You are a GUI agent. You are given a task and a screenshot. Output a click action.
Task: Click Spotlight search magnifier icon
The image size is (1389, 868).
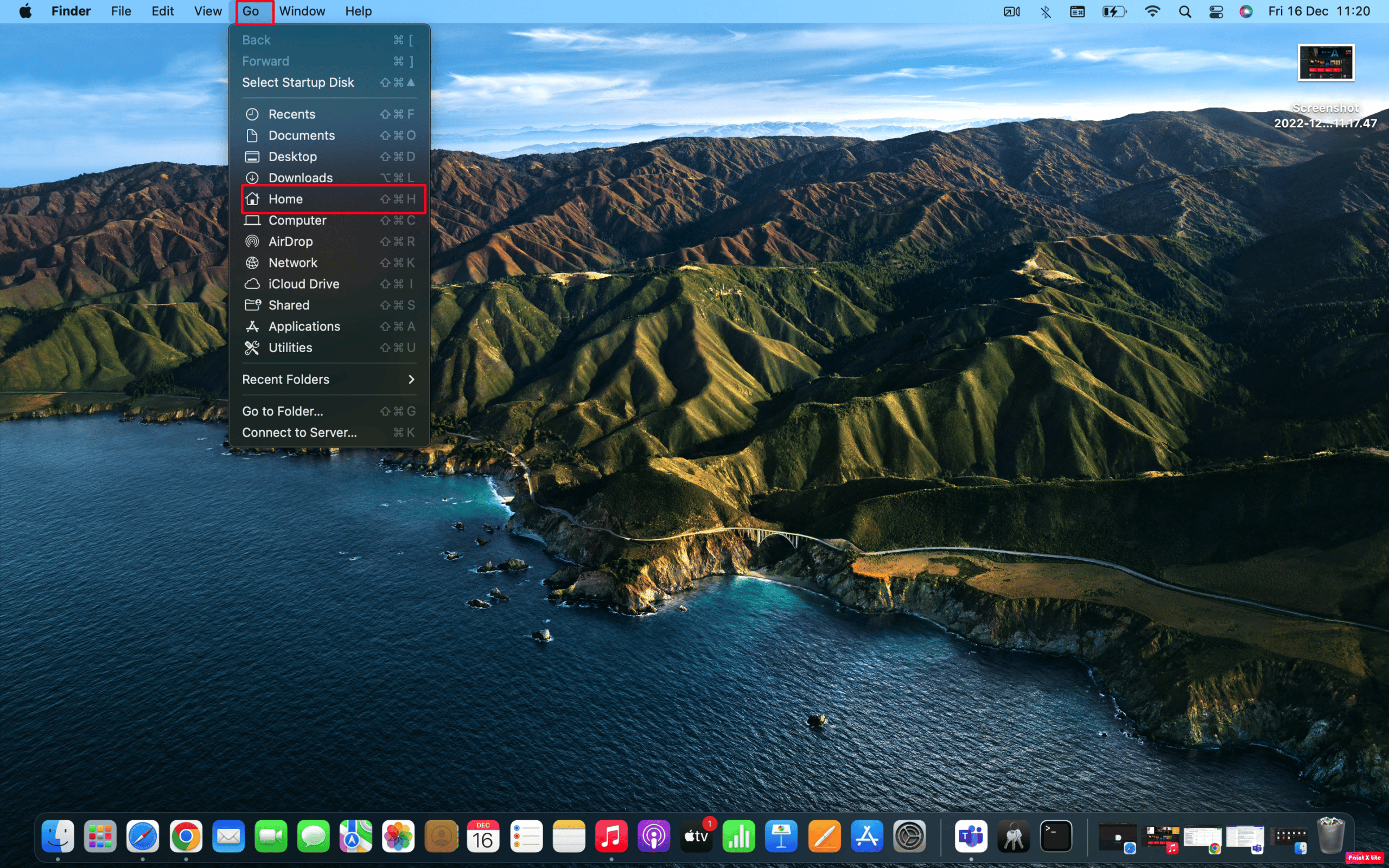(x=1184, y=11)
